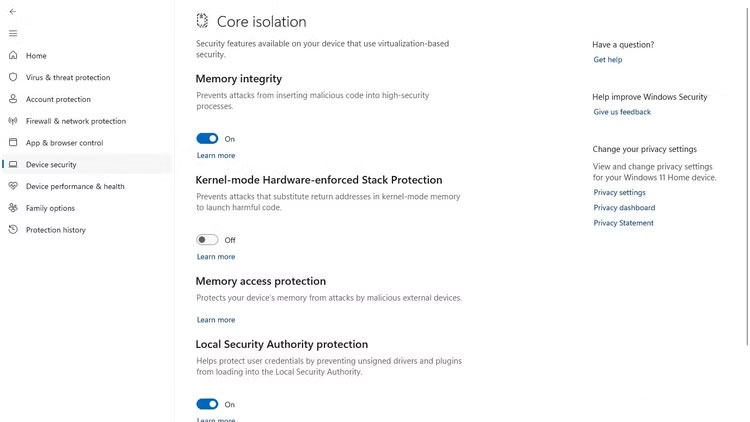Enable Kernel-mode Hardware-enforced Stack Protection toggle
The image size is (750, 422).
point(207,240)
